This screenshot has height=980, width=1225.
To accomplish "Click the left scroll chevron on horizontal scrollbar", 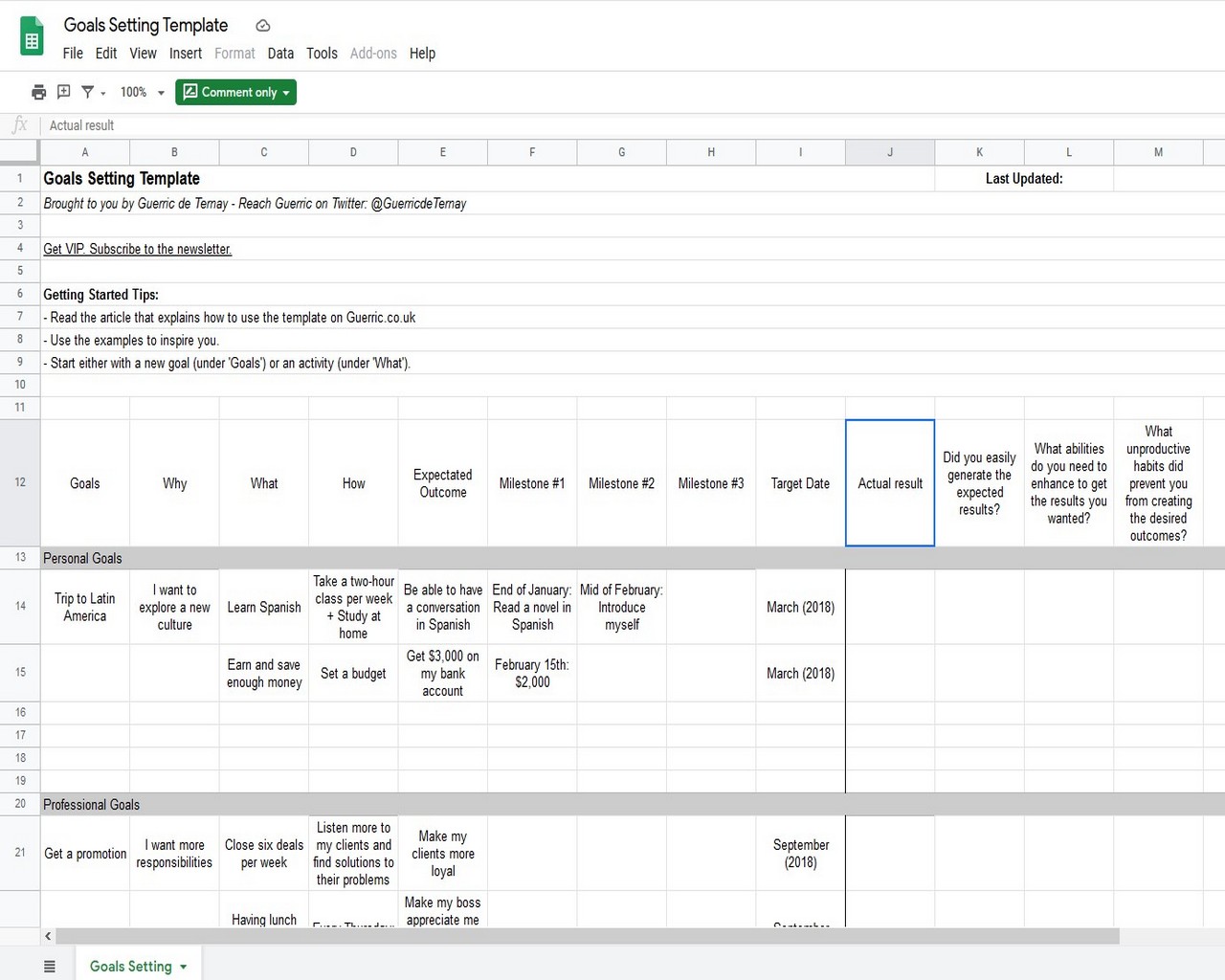I will pyautogui.click(x=47, y=936).
